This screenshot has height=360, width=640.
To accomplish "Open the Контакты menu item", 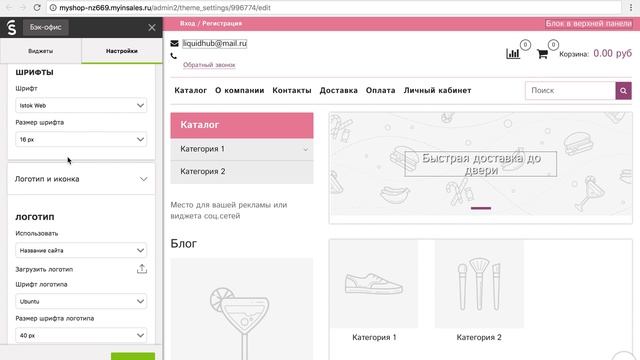I will [292, 90].
